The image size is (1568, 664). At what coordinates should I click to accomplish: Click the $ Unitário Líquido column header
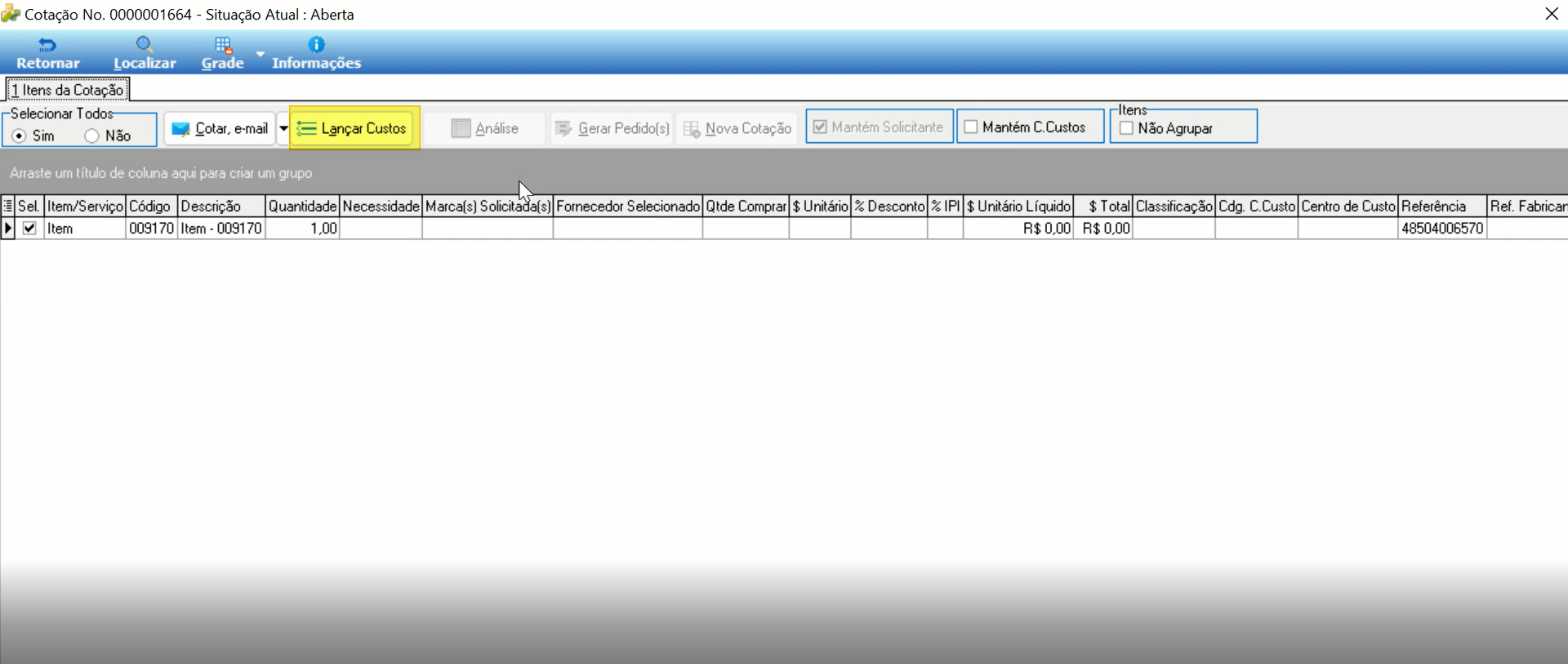(1018, 206)
